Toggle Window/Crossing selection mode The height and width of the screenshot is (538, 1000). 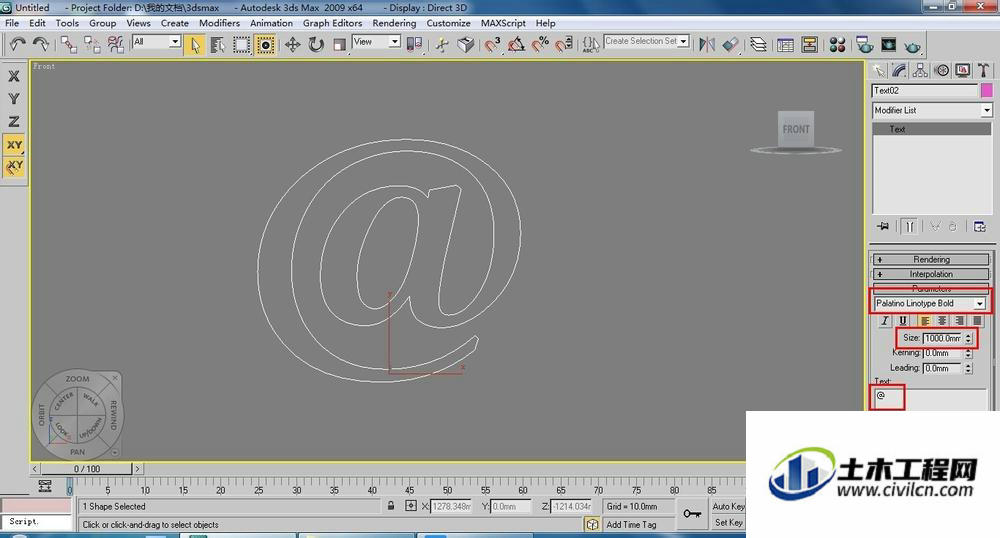click(265, 45)
